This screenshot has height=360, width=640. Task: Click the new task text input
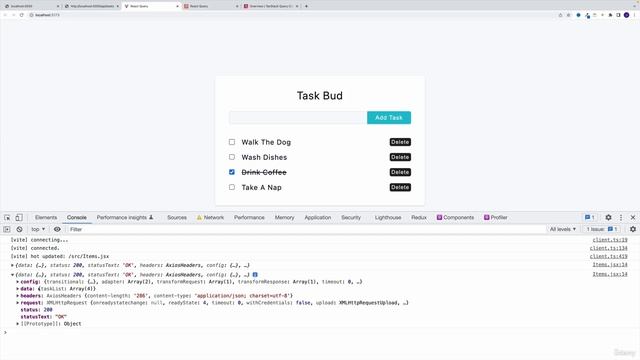(x=298, y=118)
